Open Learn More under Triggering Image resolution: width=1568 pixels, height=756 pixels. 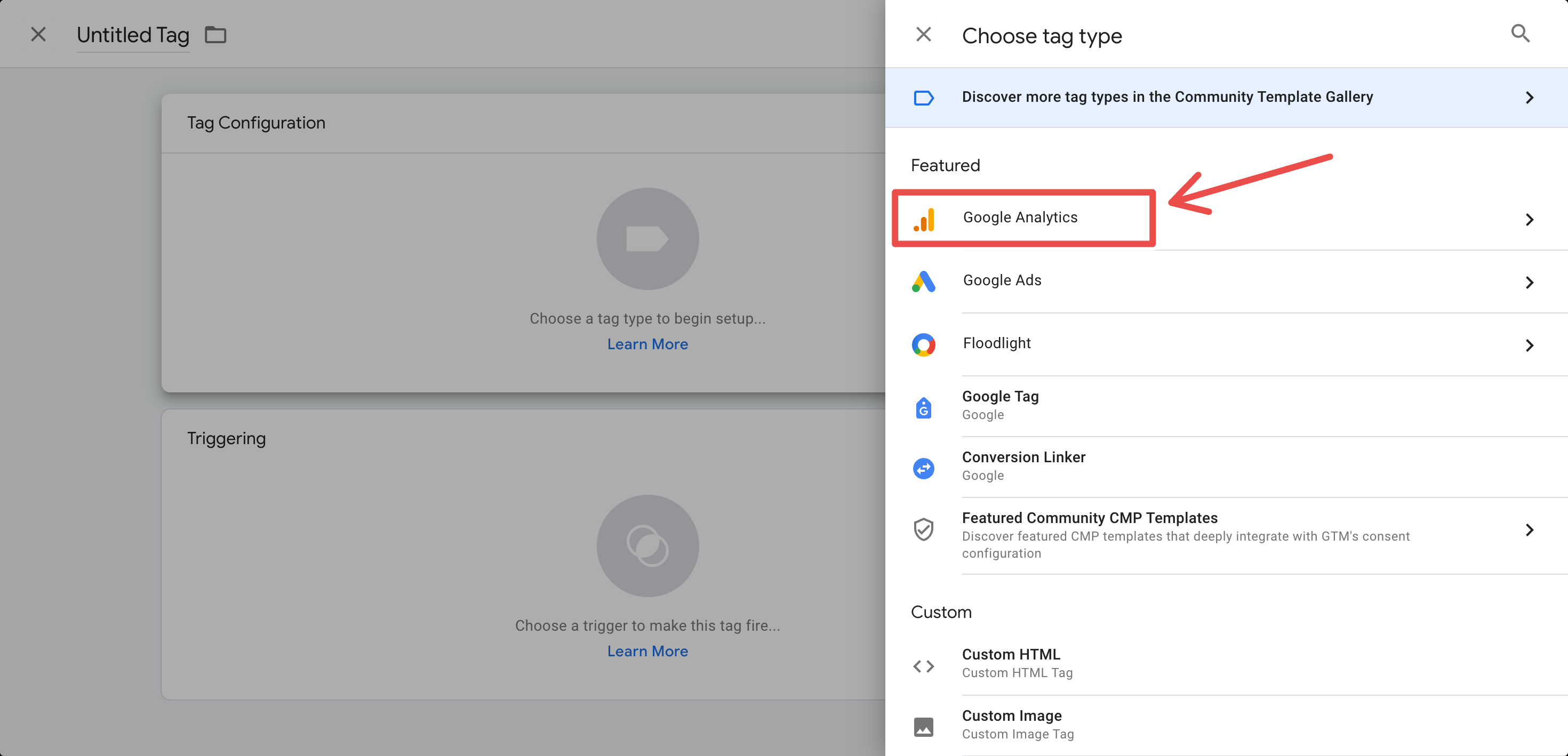[647, 652]
